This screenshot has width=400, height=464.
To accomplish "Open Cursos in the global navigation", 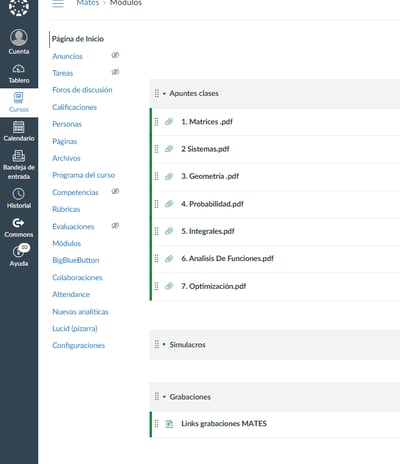I will 19,102.
